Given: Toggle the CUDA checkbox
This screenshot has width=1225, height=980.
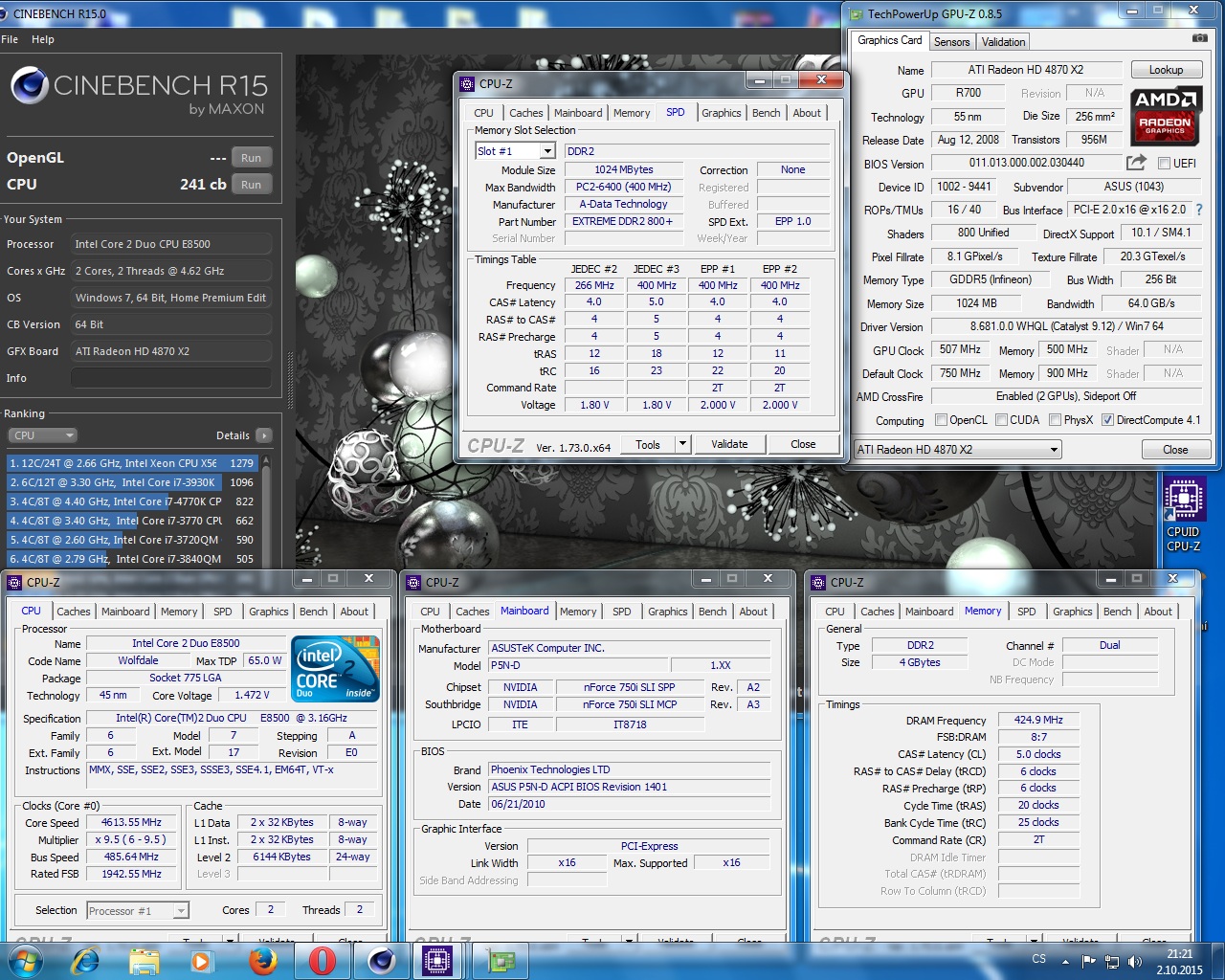Looking at the screenshot, I should click(1001, 420).
